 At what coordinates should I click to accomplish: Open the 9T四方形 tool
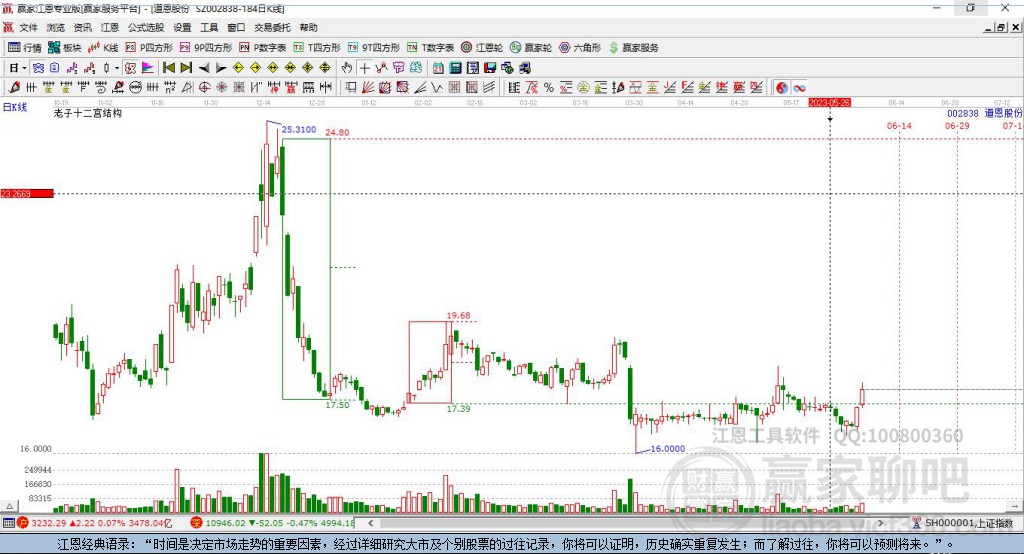coord(374,48)
